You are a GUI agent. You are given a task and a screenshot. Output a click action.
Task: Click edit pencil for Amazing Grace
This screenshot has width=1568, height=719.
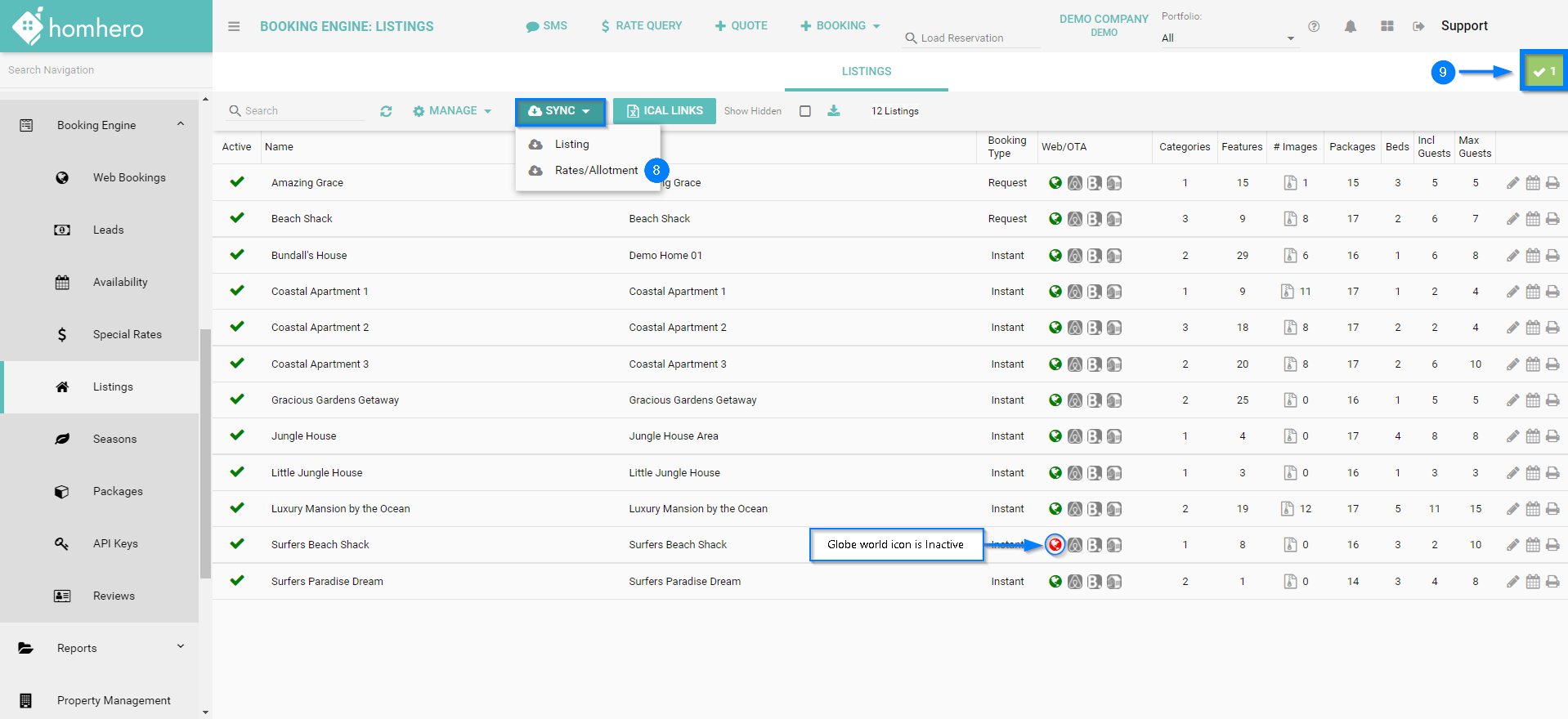click(1512, 183)
